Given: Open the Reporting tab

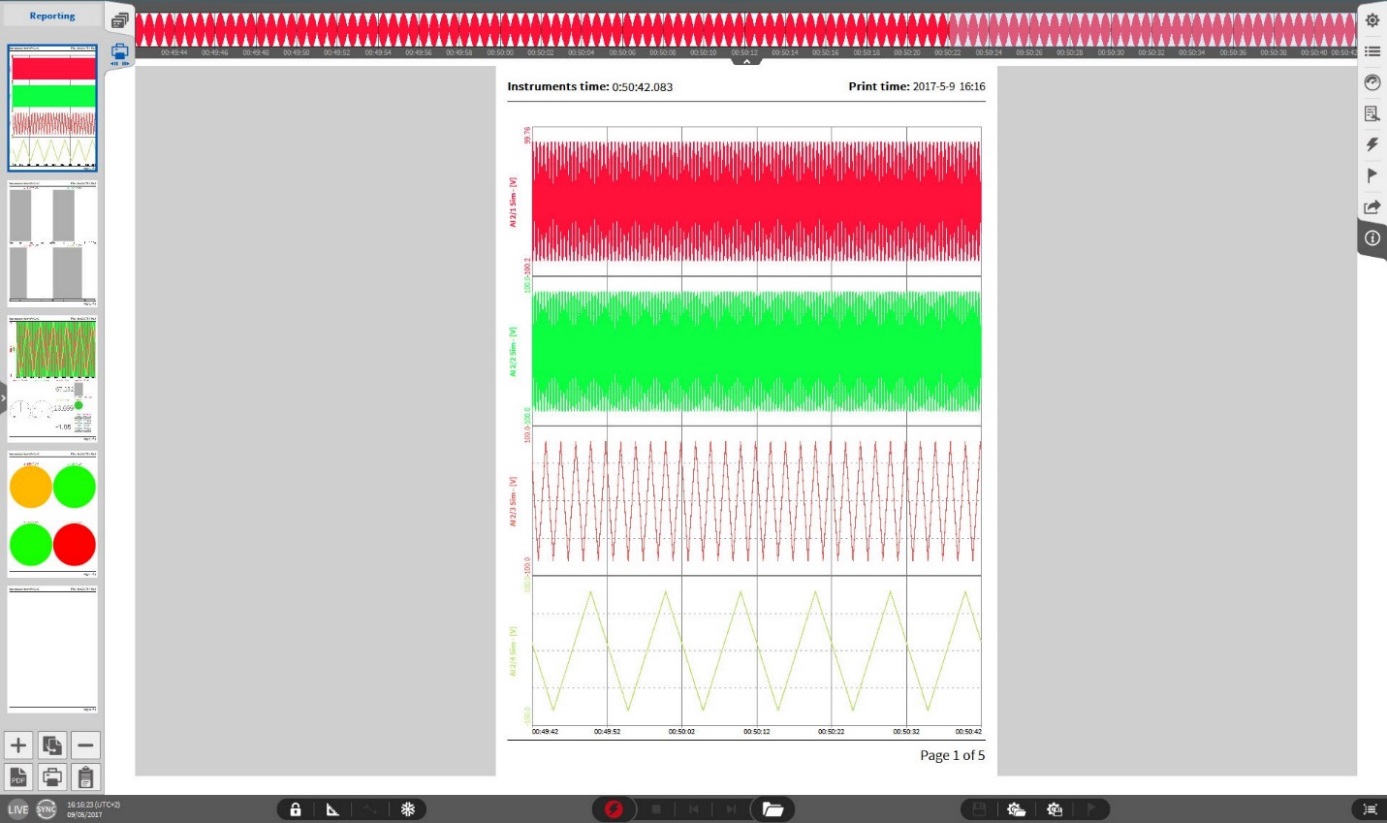Looking at the screenshot, I should pos(52,16).
